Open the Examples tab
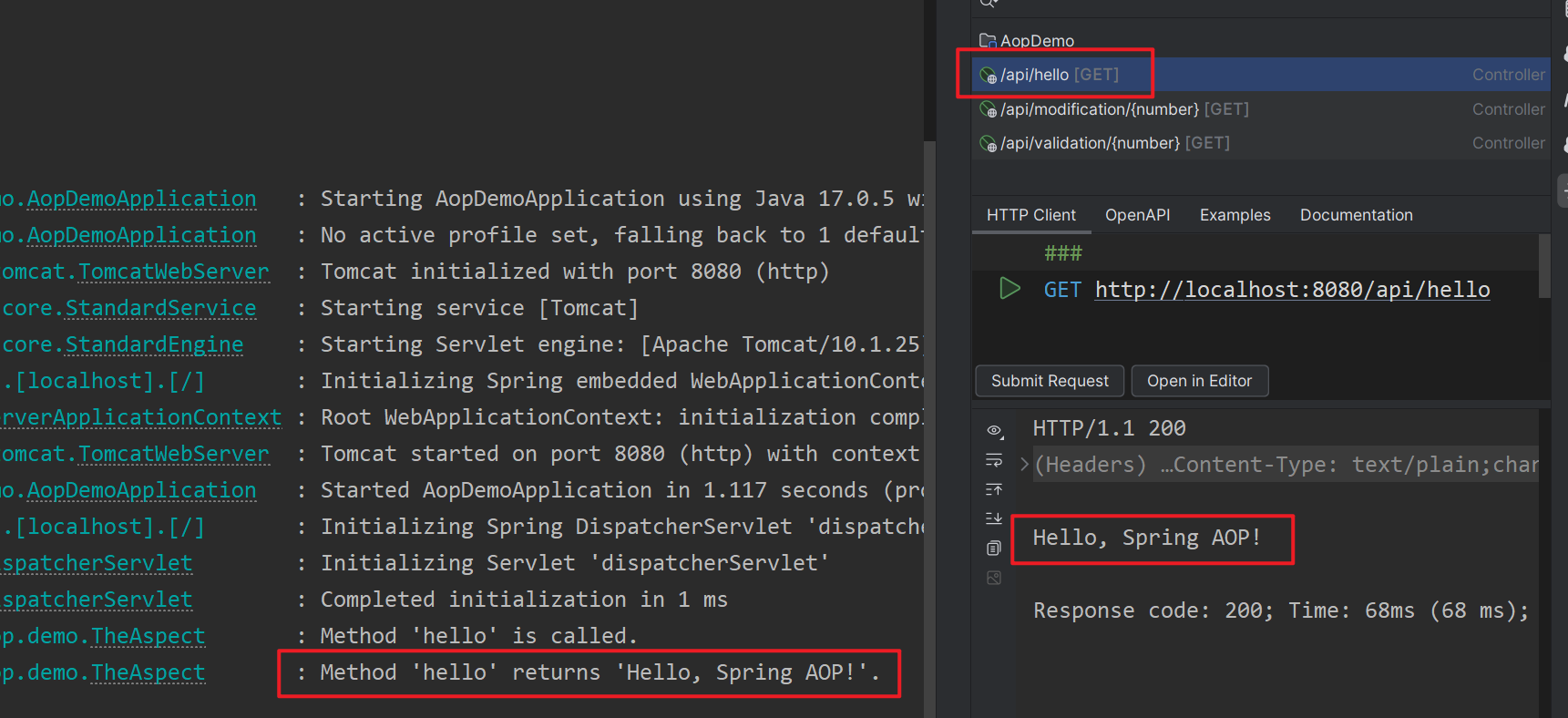 coord(1235,215)
